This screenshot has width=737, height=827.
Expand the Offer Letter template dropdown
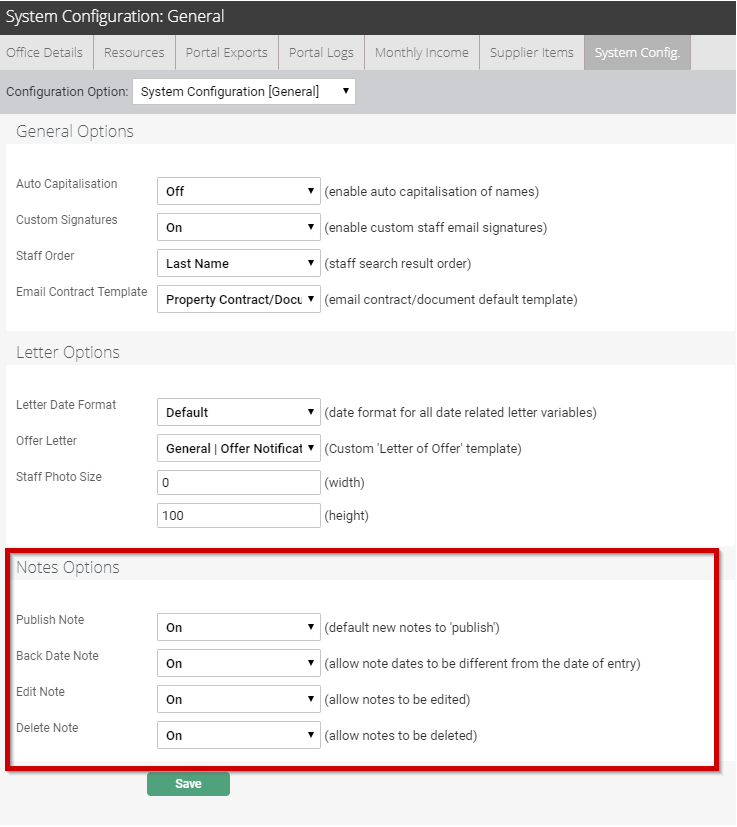[238, 448]
